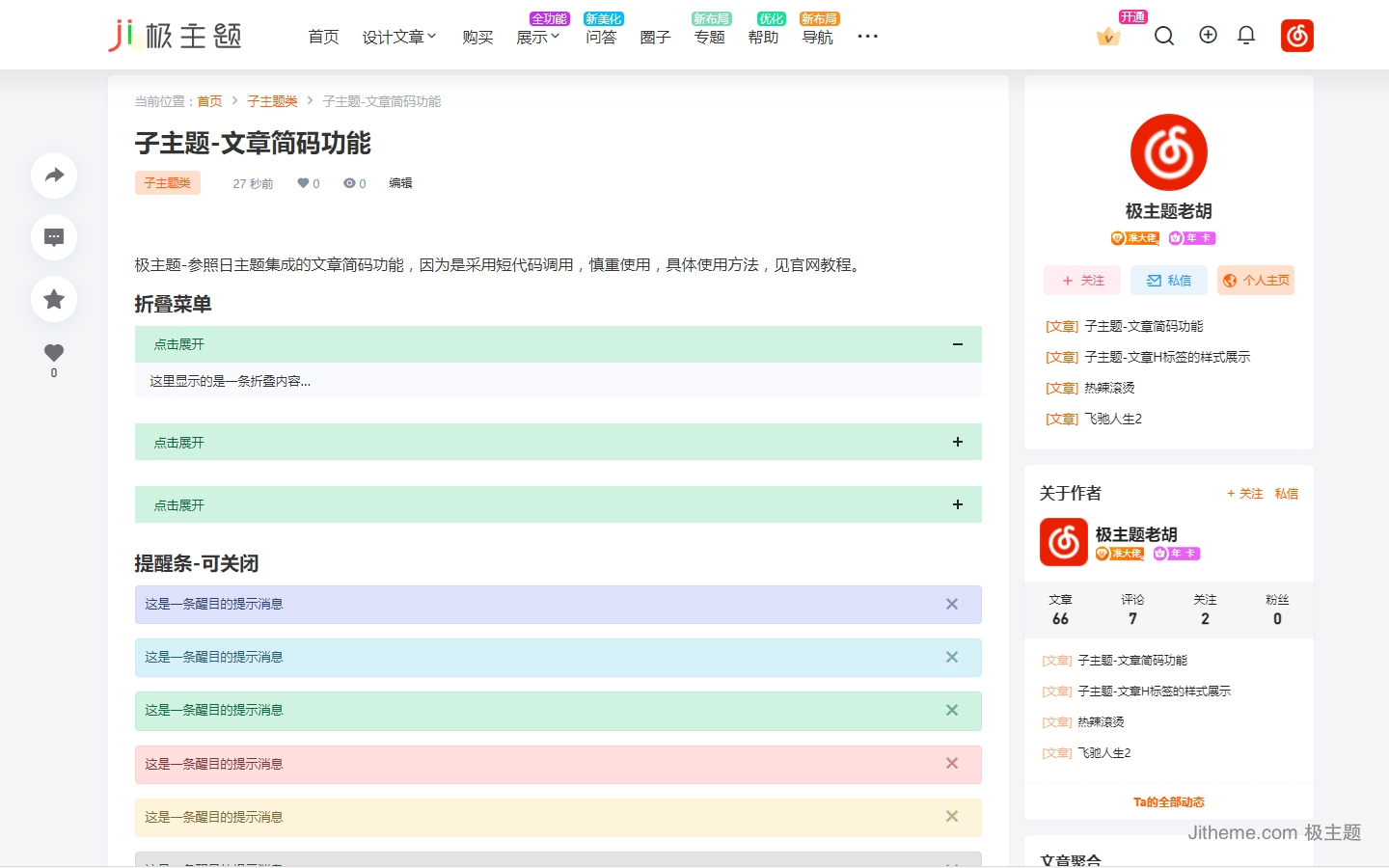Click author name 极主题老胡 under large avatar
1389x868 pixels.
tap(1169, 211)
